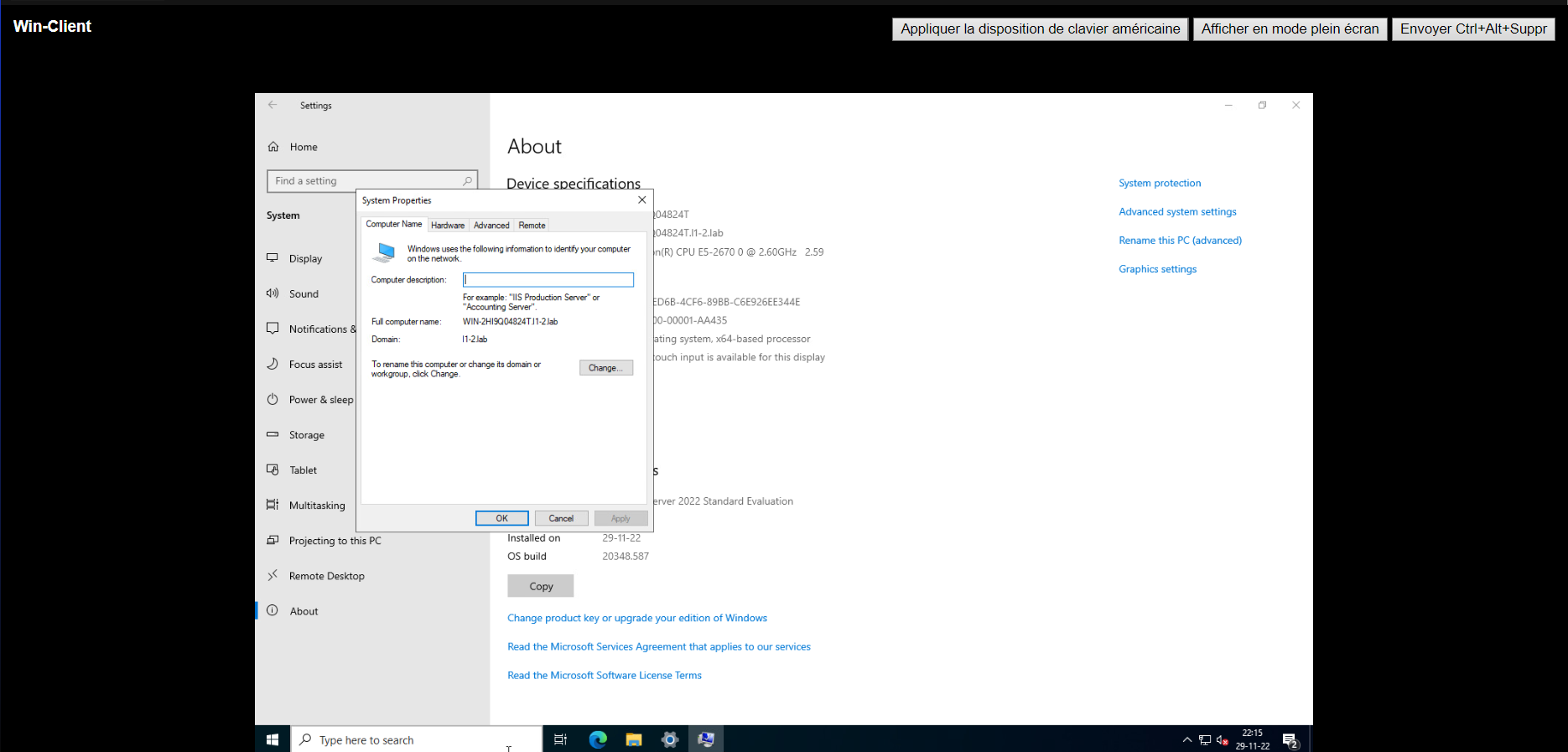Switch to the Advanced tab
1568x752 pixels.
click(x=491, y=226)
